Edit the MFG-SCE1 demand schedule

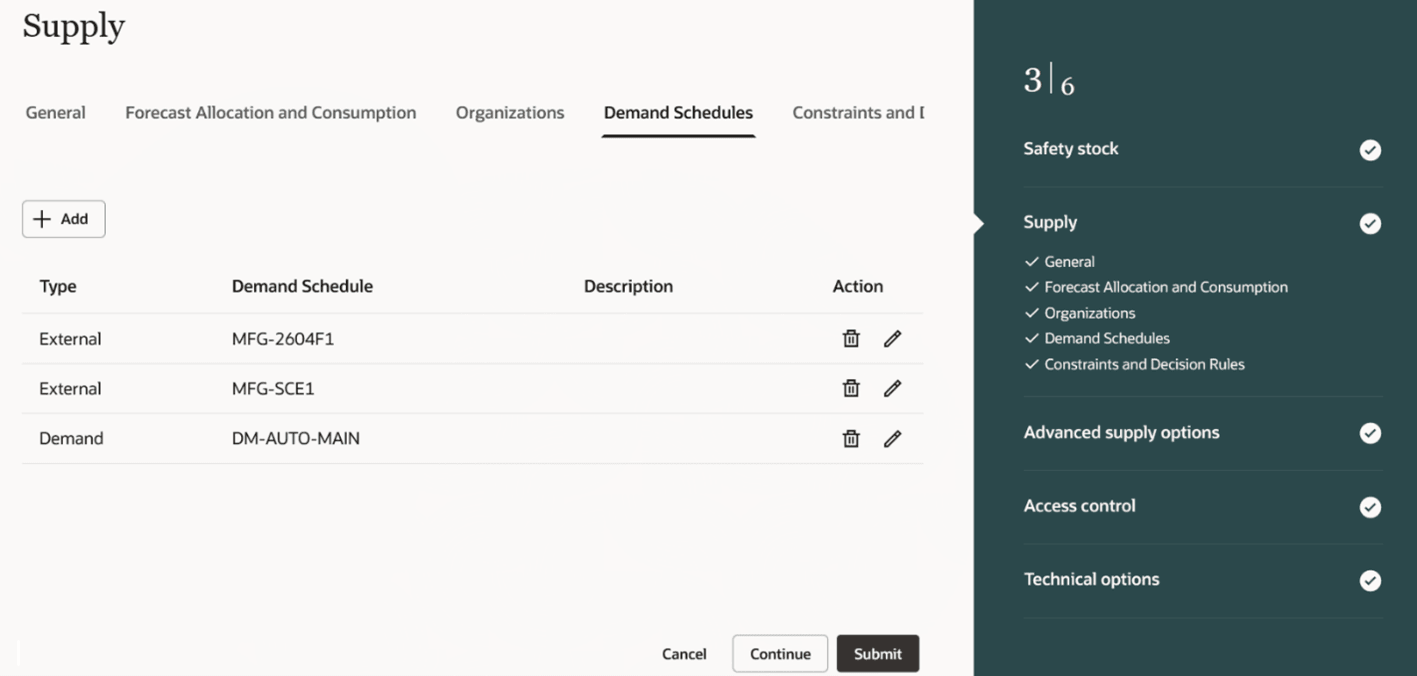tap(892, 388)
